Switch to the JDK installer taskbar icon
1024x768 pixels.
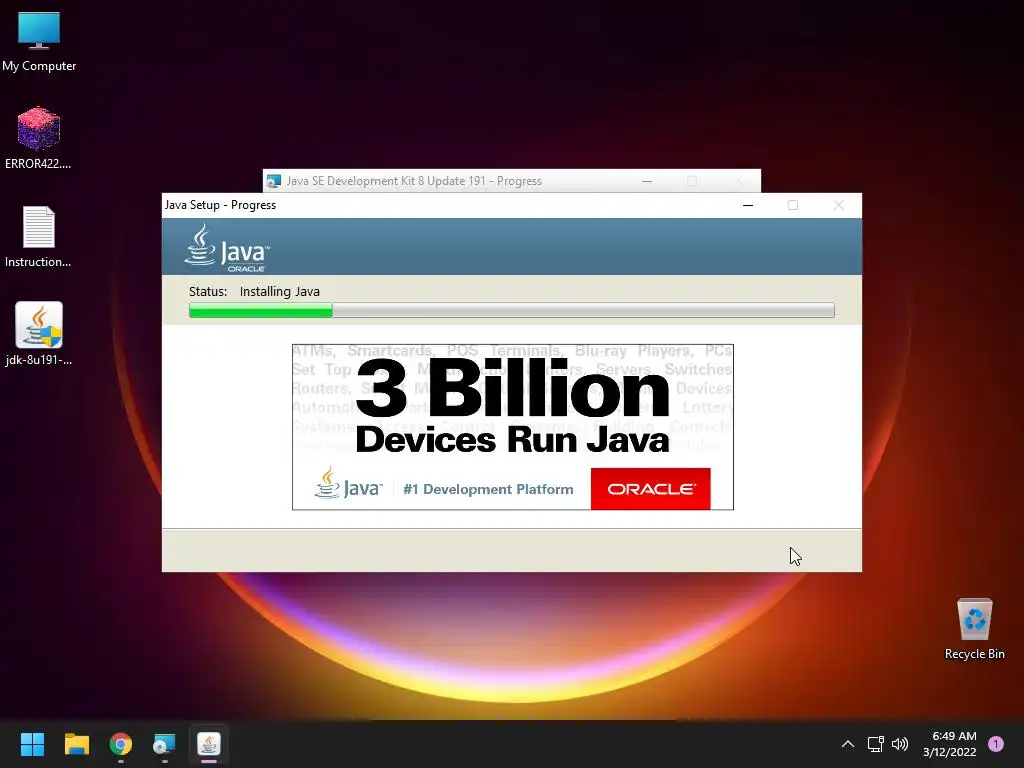(165, 744)
